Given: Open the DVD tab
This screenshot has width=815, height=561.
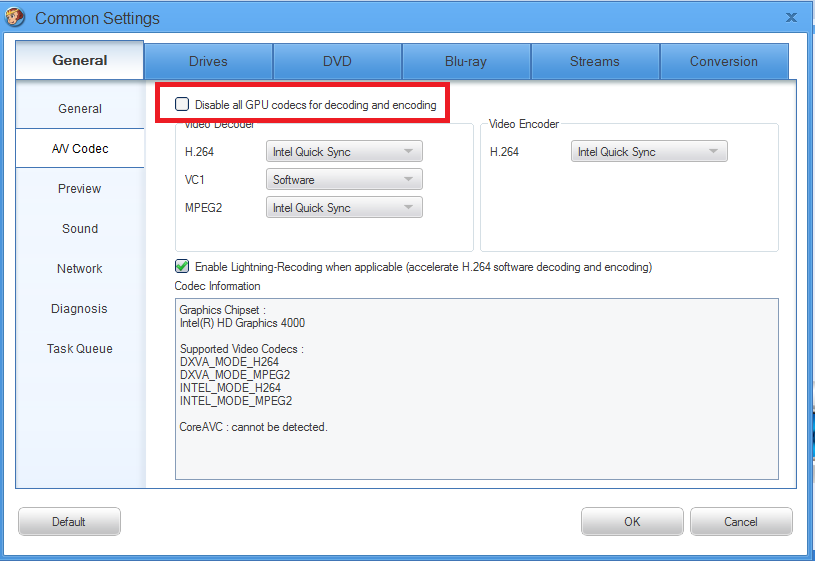Looking at the screenshot, I should coord(337,61).
